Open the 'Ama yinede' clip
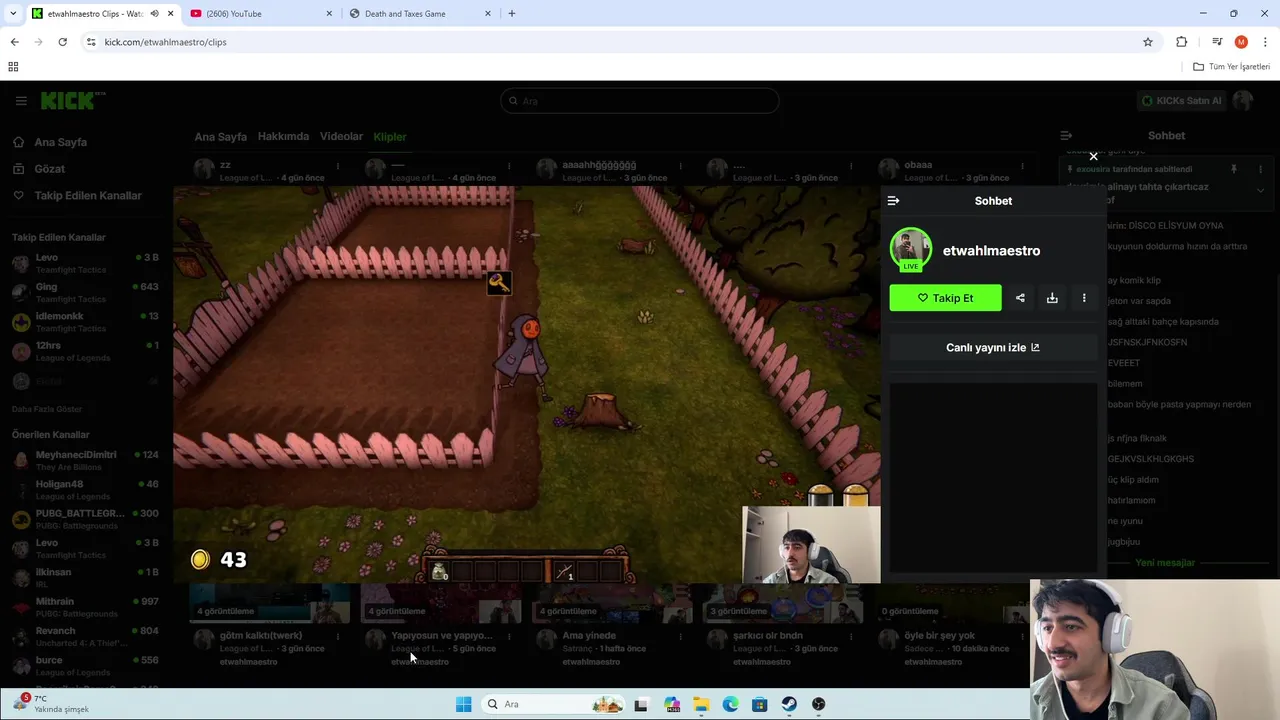 tap(589, 635)
